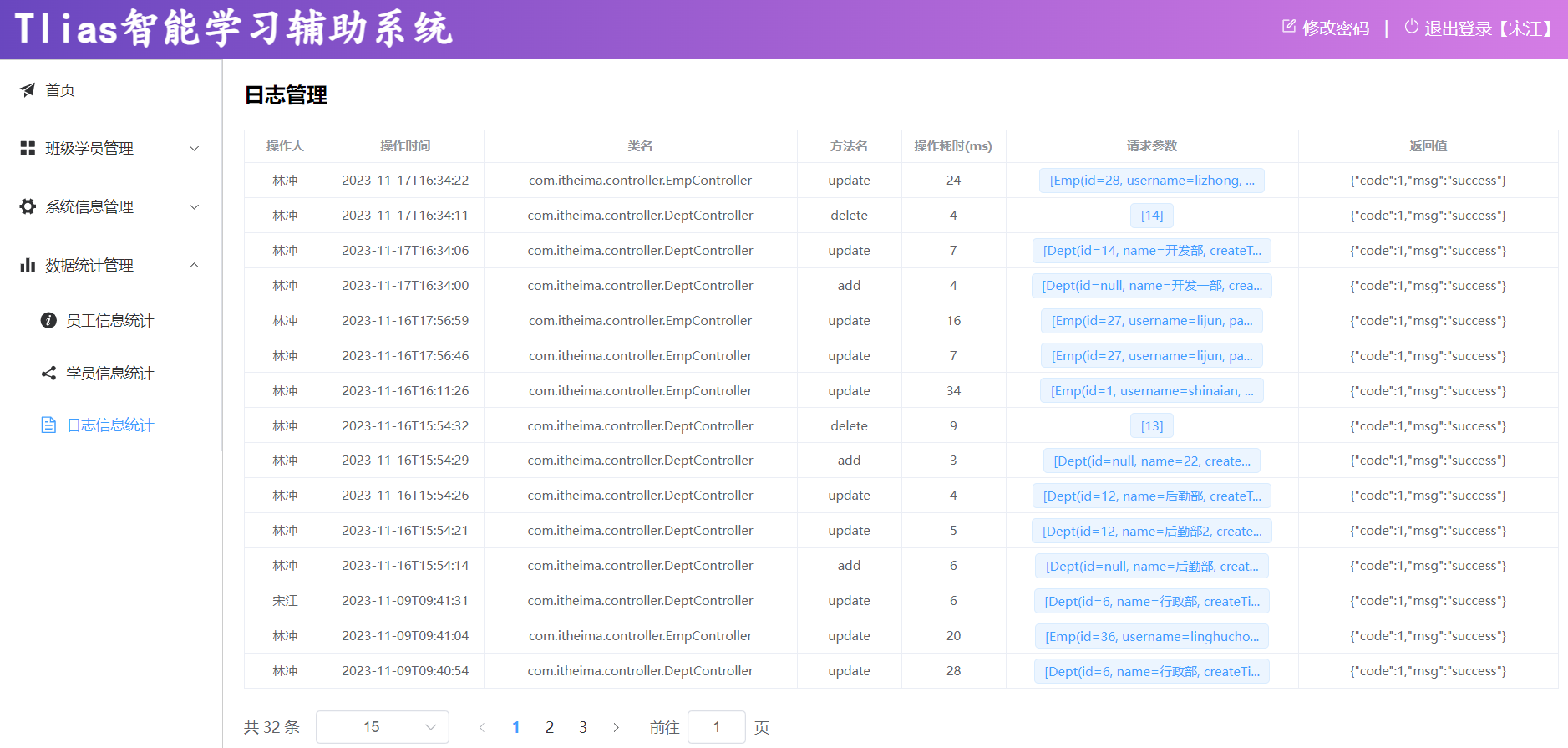The height and width of the screenshot is (748, 1568).
Task: Expand the 班级学员管理 submenu chevron
Action: pos(194,149)
